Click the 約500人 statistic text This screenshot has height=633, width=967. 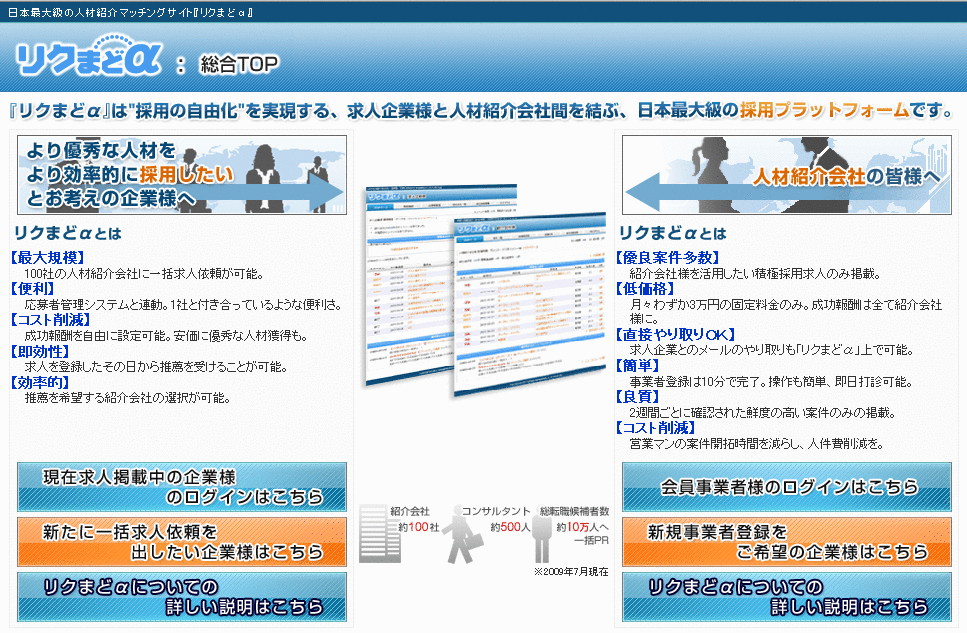click(x=511, y=527)
